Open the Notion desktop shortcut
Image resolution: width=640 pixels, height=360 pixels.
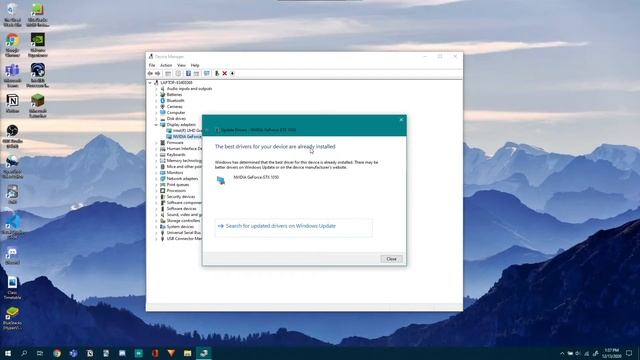coord(12,103)
